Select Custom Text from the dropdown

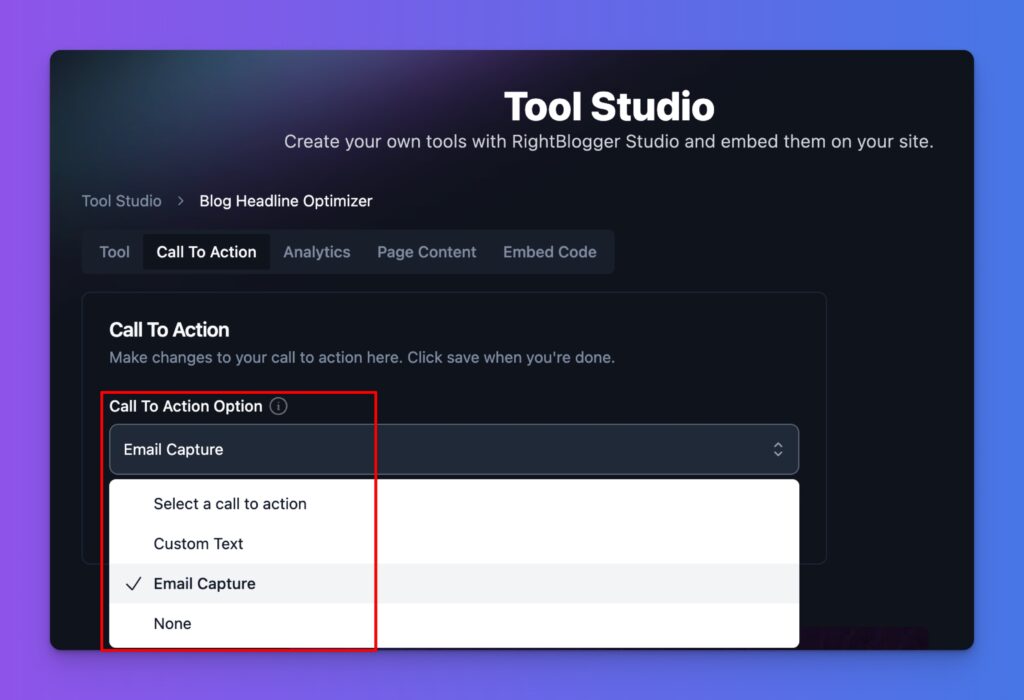point(197,543)
